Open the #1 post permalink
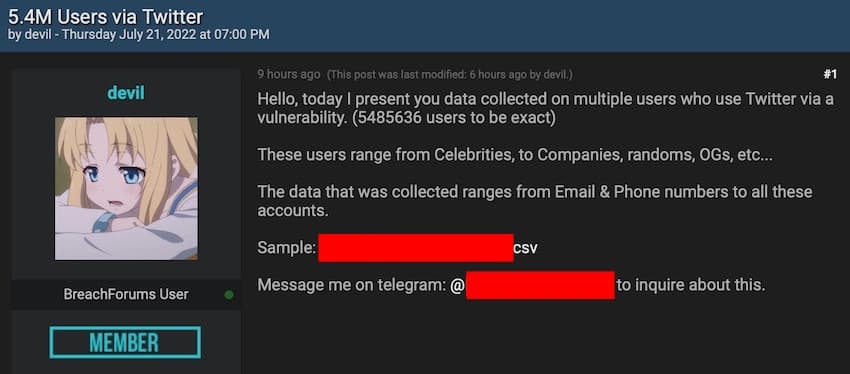850x374 pixels. 830,75
